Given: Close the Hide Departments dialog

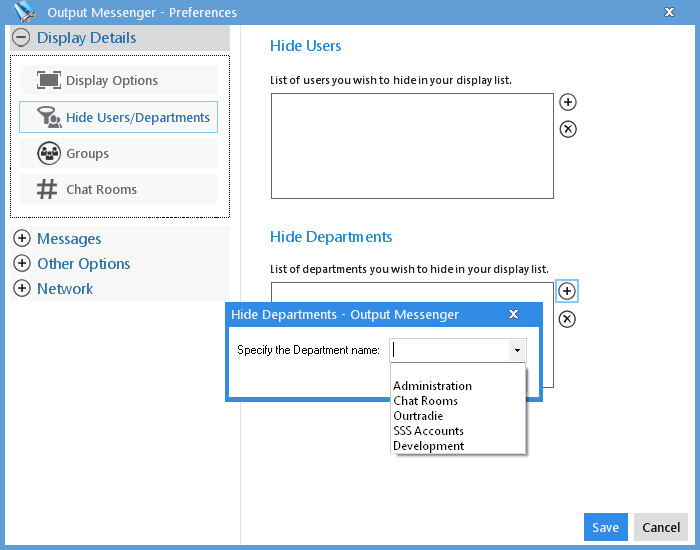Looking at the screenshot, I should pos(513,314).
